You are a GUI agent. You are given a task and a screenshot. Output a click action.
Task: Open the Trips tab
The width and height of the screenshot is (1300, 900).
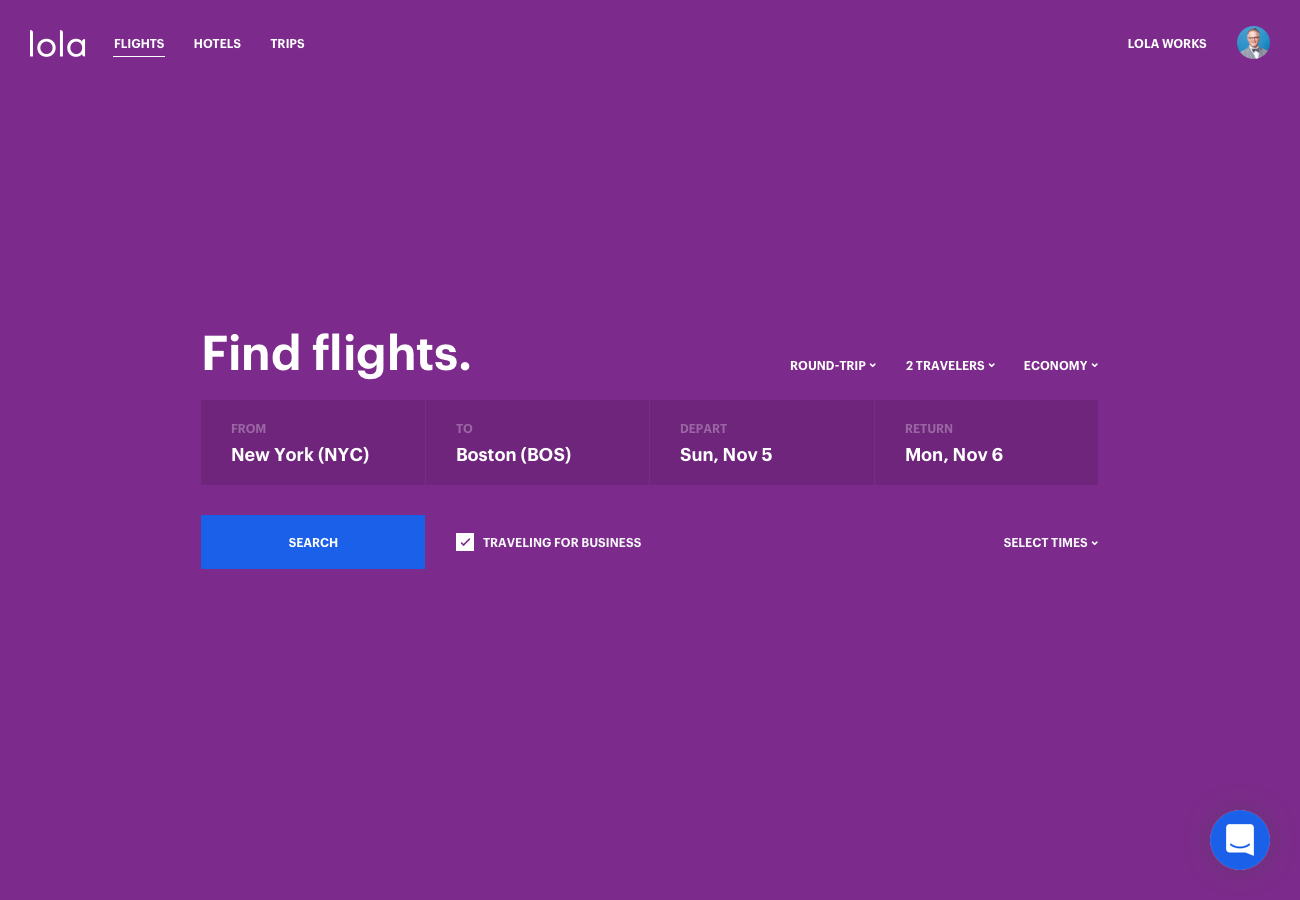tap(287, 44)
